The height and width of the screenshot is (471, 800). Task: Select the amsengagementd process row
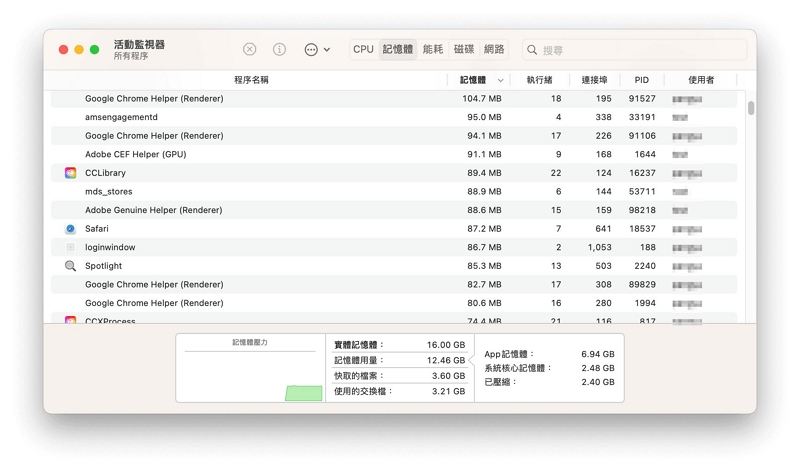point(394,117)
